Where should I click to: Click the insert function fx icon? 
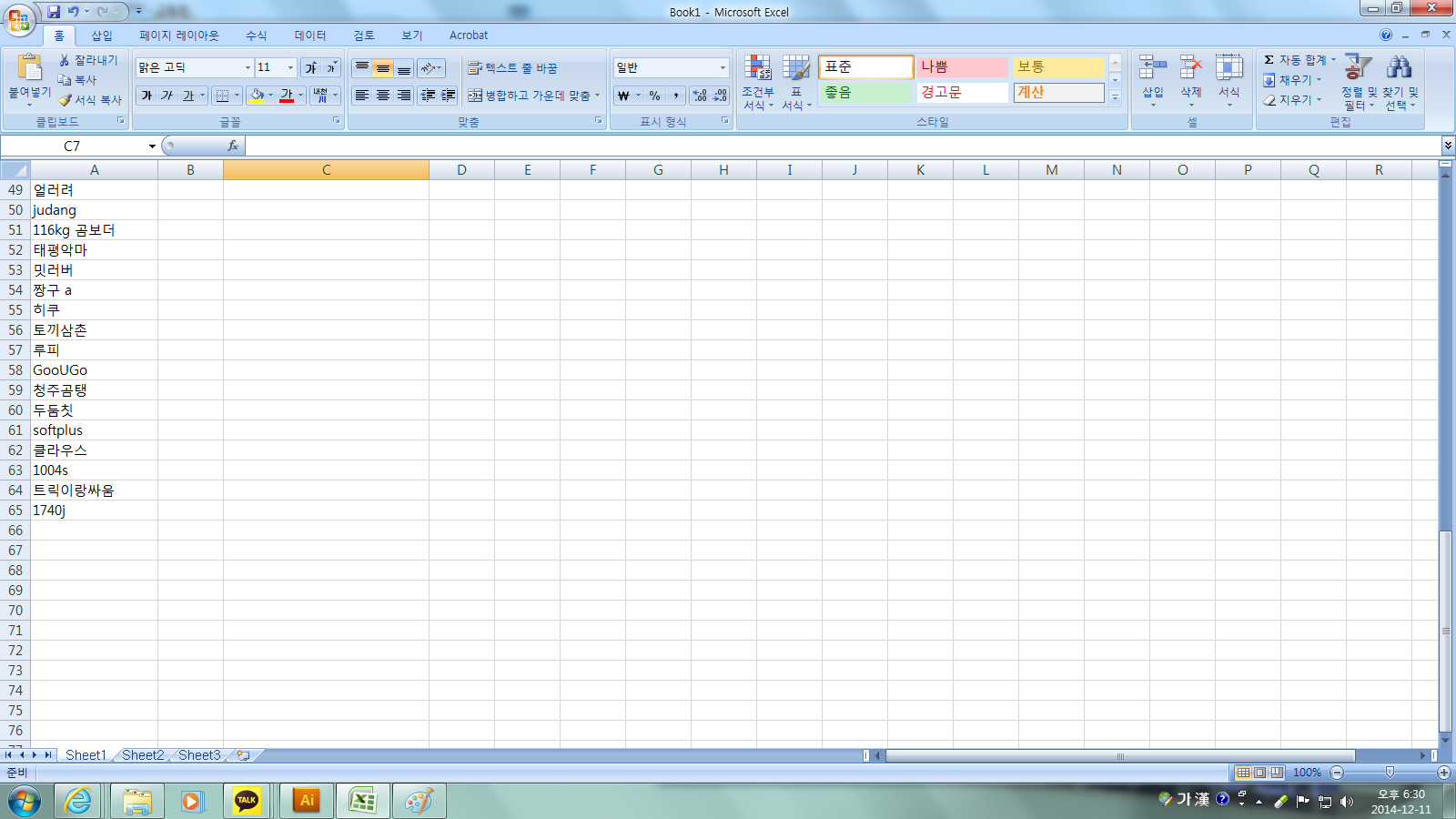(x=233, y=146)
